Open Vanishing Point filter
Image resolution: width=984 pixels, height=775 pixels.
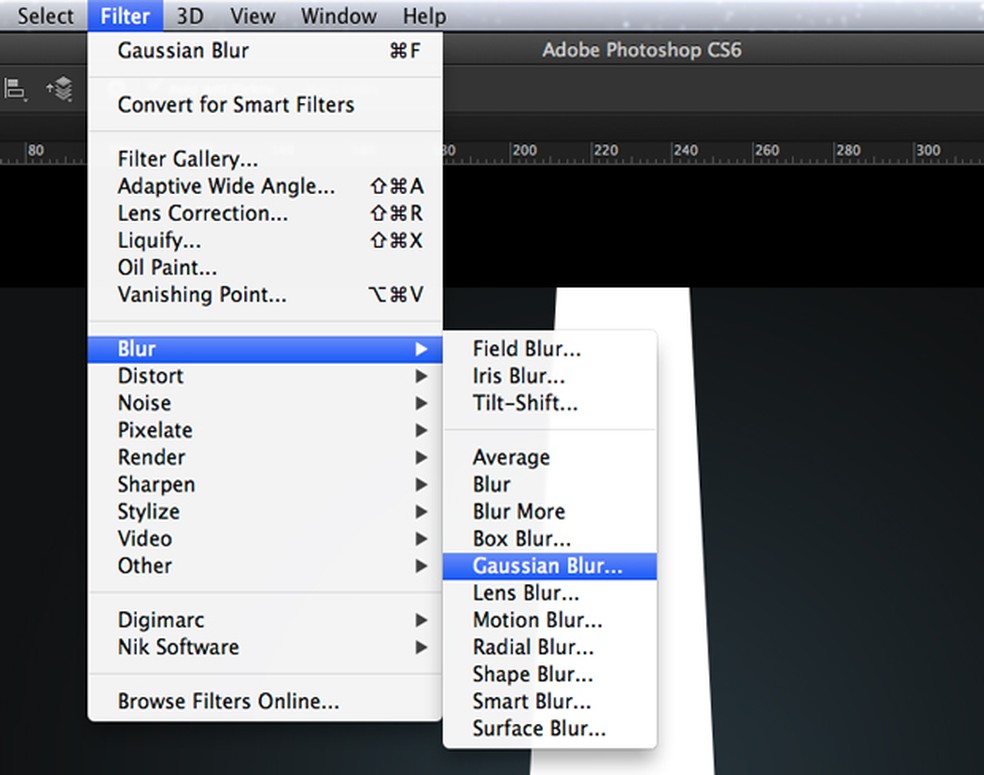point(265,294)
